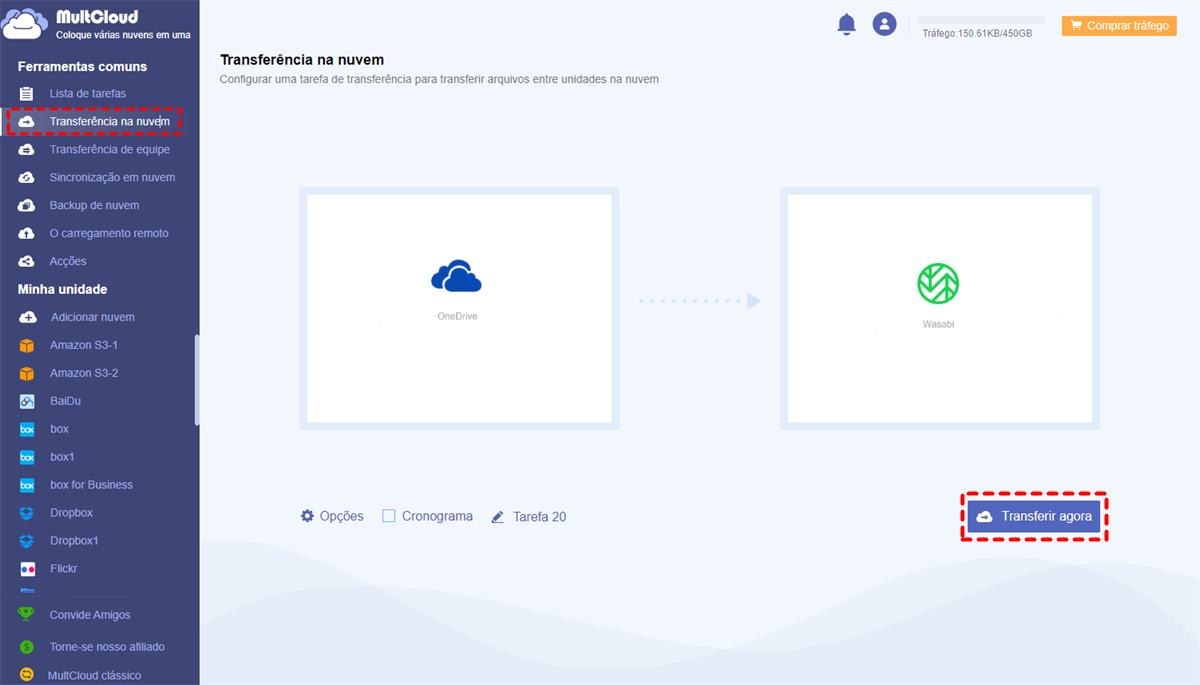Select the Wasabi destination box
Image resolution: width=1200 pixels, height=685 pixels.
[x=939, y=308]
